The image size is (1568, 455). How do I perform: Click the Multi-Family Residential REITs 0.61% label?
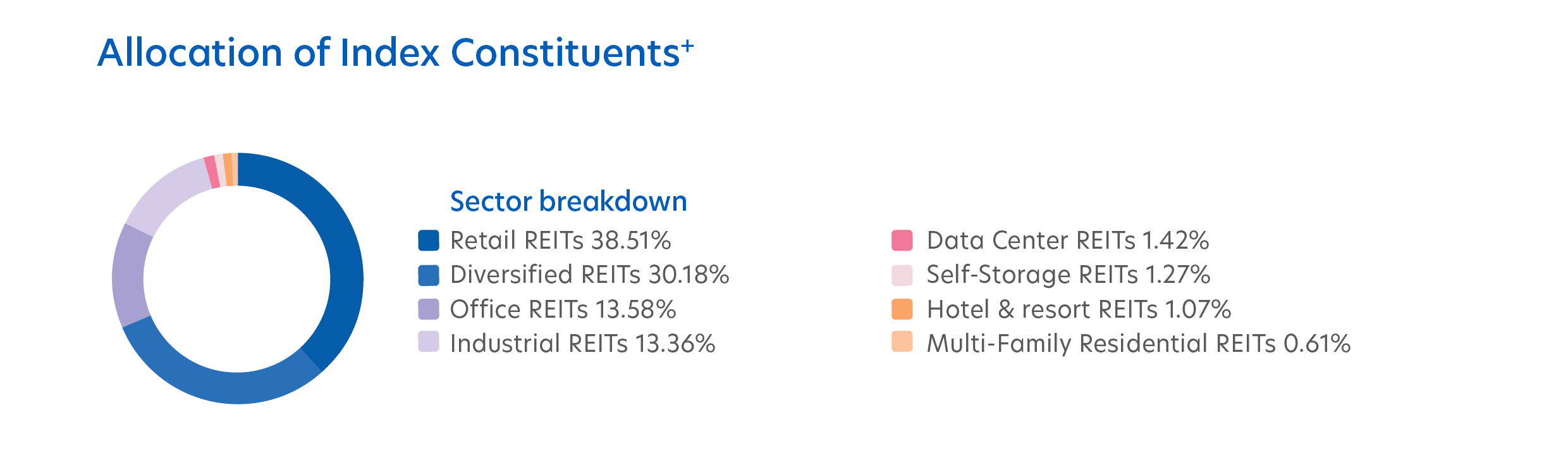[1138, 344]
